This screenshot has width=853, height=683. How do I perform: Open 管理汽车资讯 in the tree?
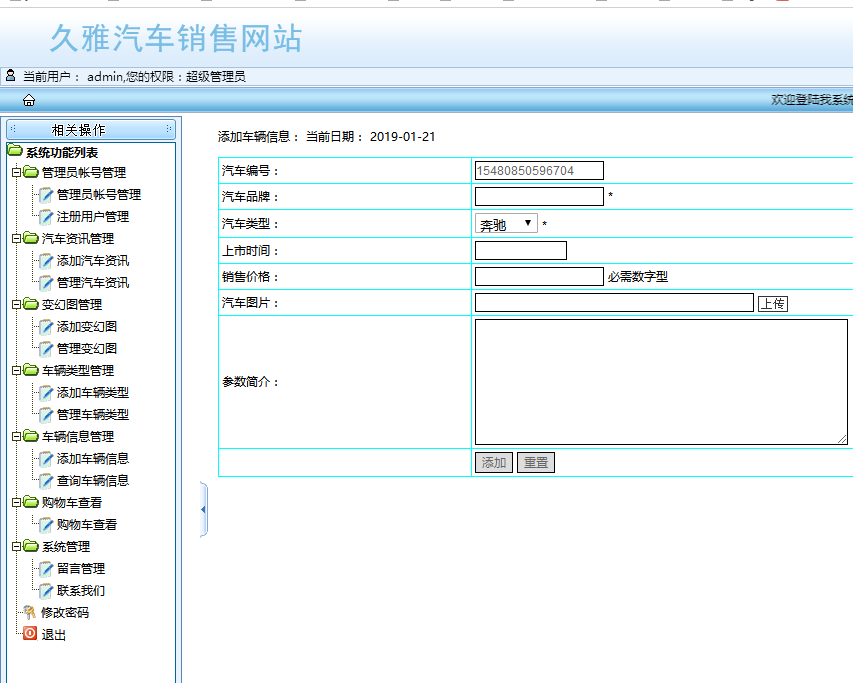tap(92, 283)
